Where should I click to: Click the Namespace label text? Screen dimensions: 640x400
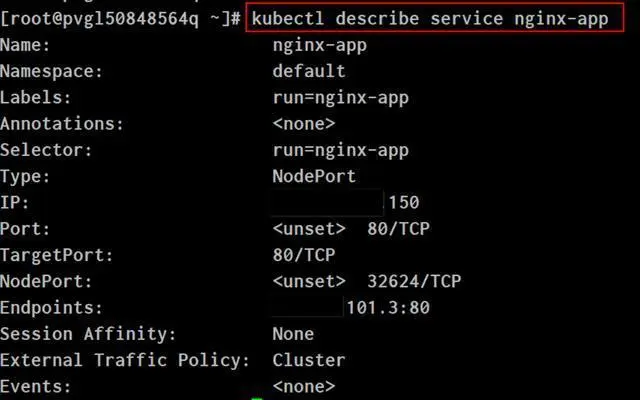(x=51, y=72)
